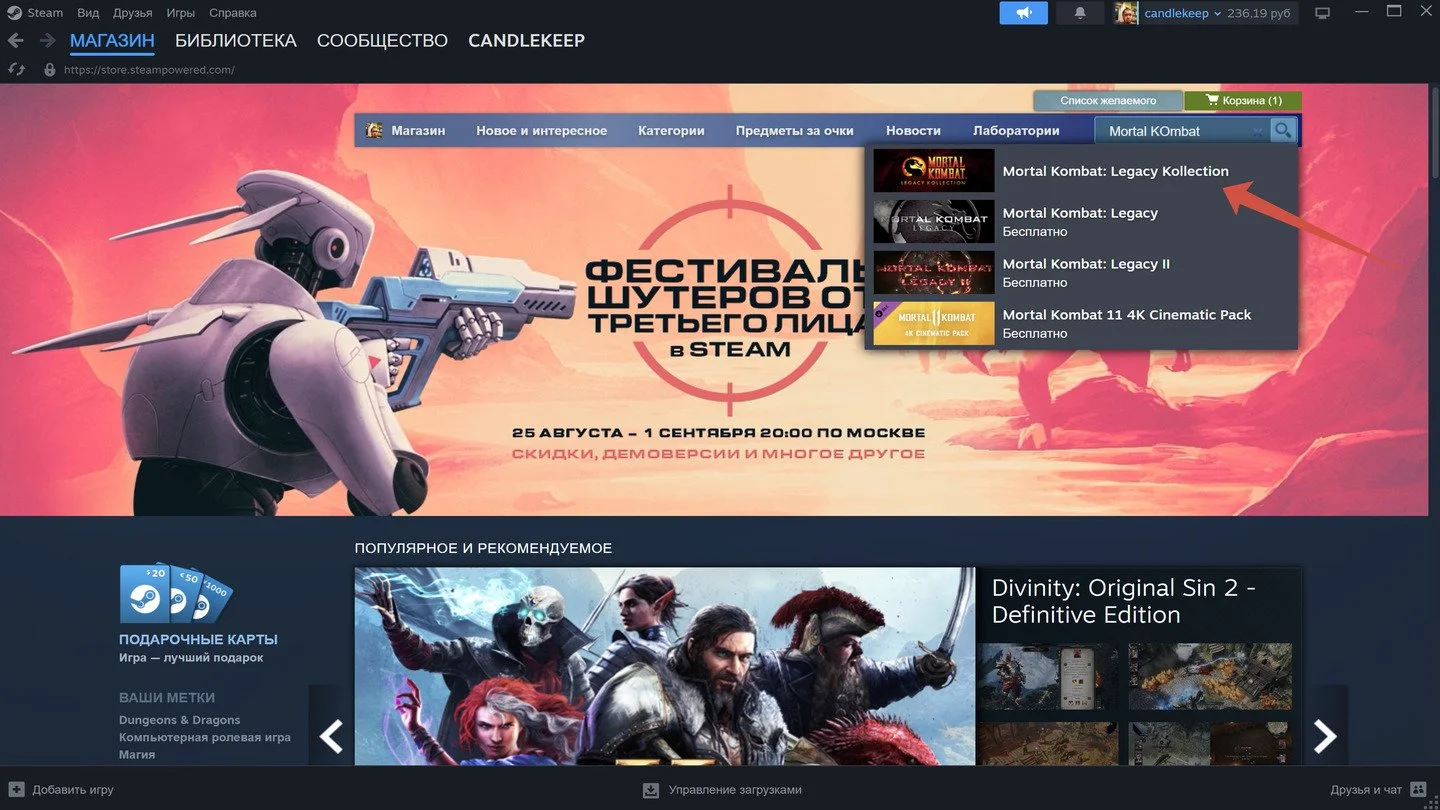The height and width of the screenshot is (810, 1440).
Task: Click the ПОПУЛЯРНОЕ И РЕКОМЕНДУЕМОЕ heading
Action: point(483,548)
